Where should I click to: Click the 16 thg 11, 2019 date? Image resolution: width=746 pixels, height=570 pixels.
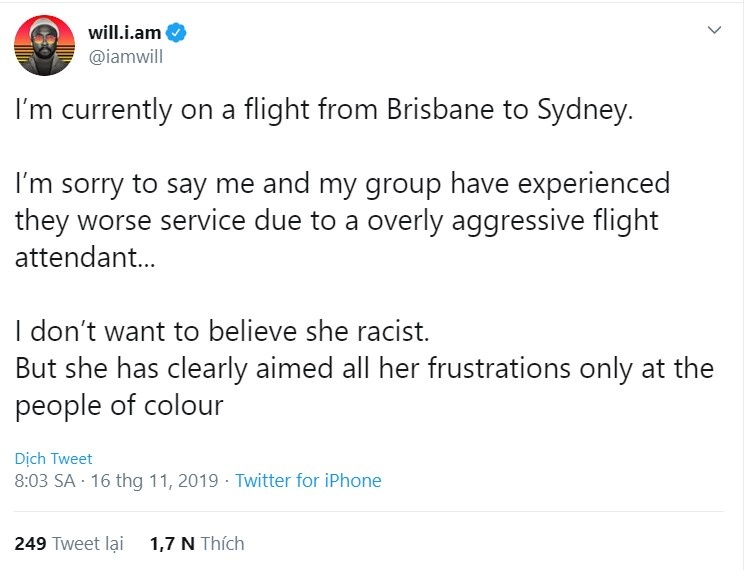[154, 481]
